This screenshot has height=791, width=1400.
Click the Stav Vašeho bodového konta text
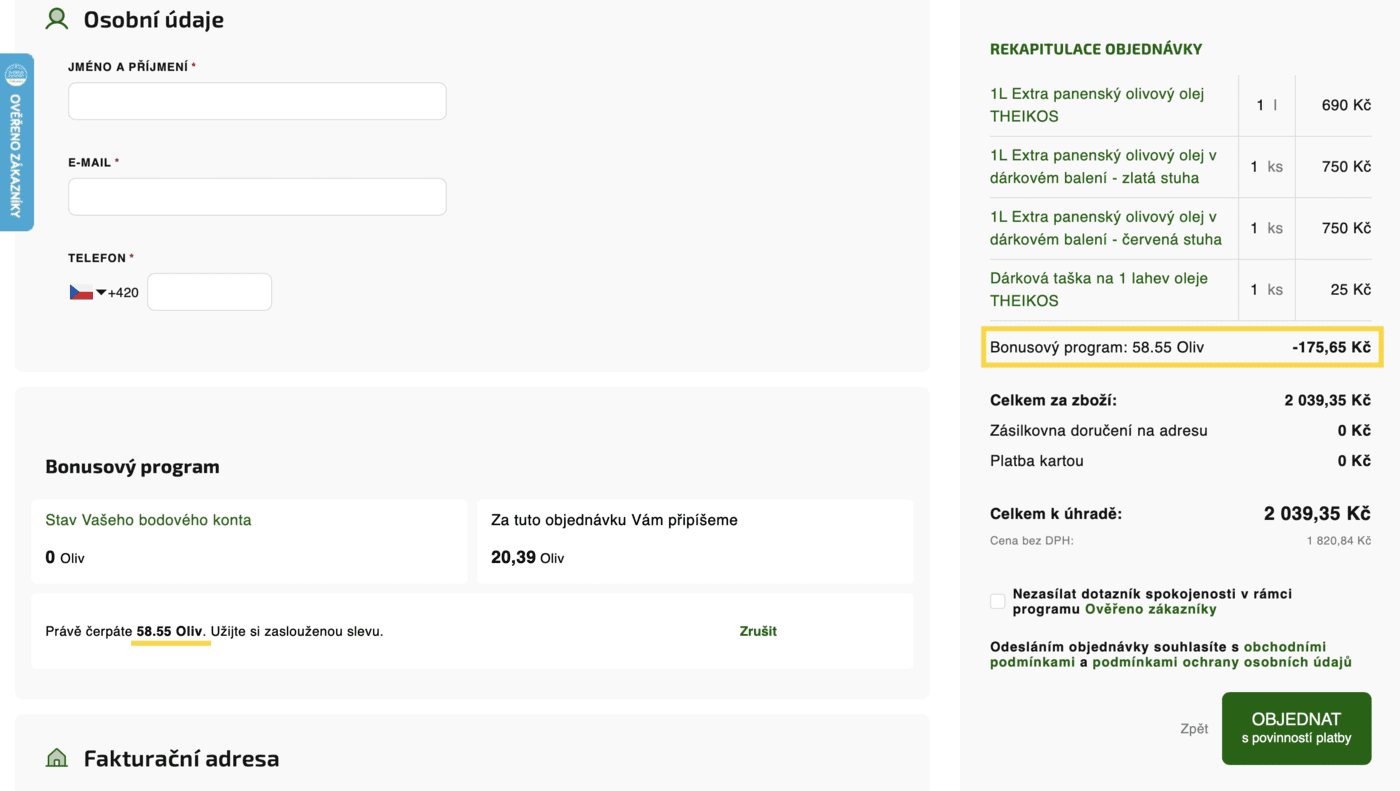(x=148, y=520)
